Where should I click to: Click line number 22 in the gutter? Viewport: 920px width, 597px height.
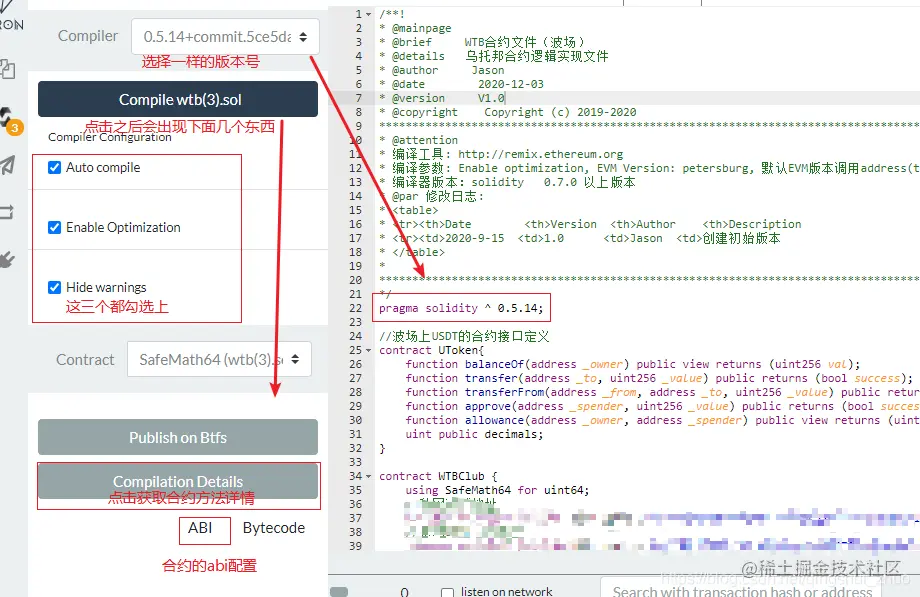(356, 308)
